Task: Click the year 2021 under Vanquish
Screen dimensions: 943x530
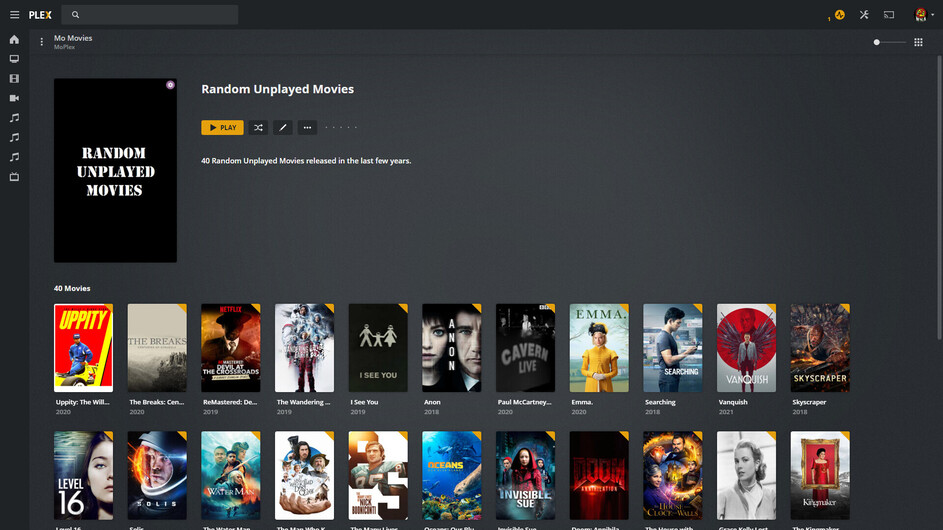Action: 726,412
